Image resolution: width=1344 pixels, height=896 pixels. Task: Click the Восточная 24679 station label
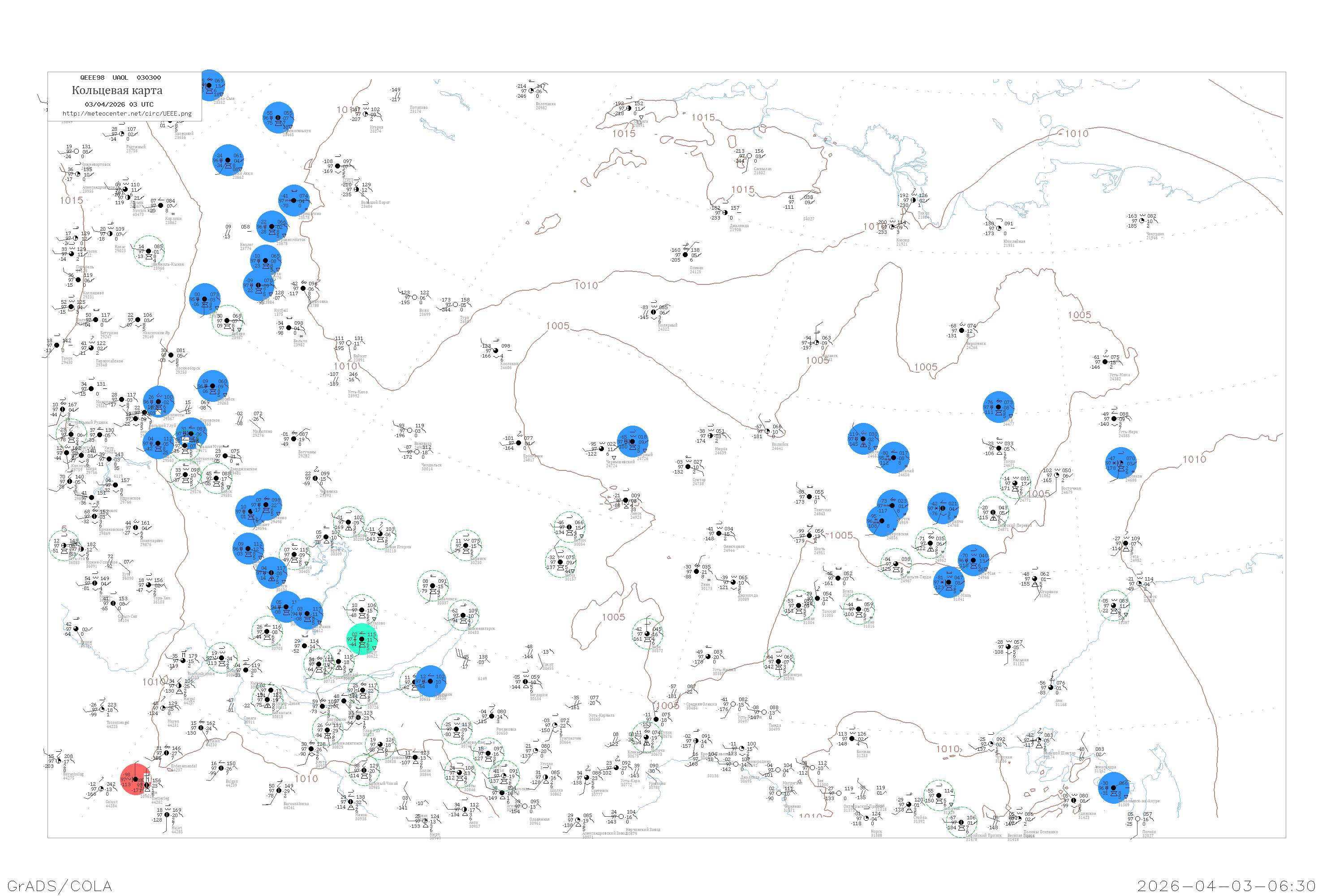pyautogui.click(x=1070, y=490)
